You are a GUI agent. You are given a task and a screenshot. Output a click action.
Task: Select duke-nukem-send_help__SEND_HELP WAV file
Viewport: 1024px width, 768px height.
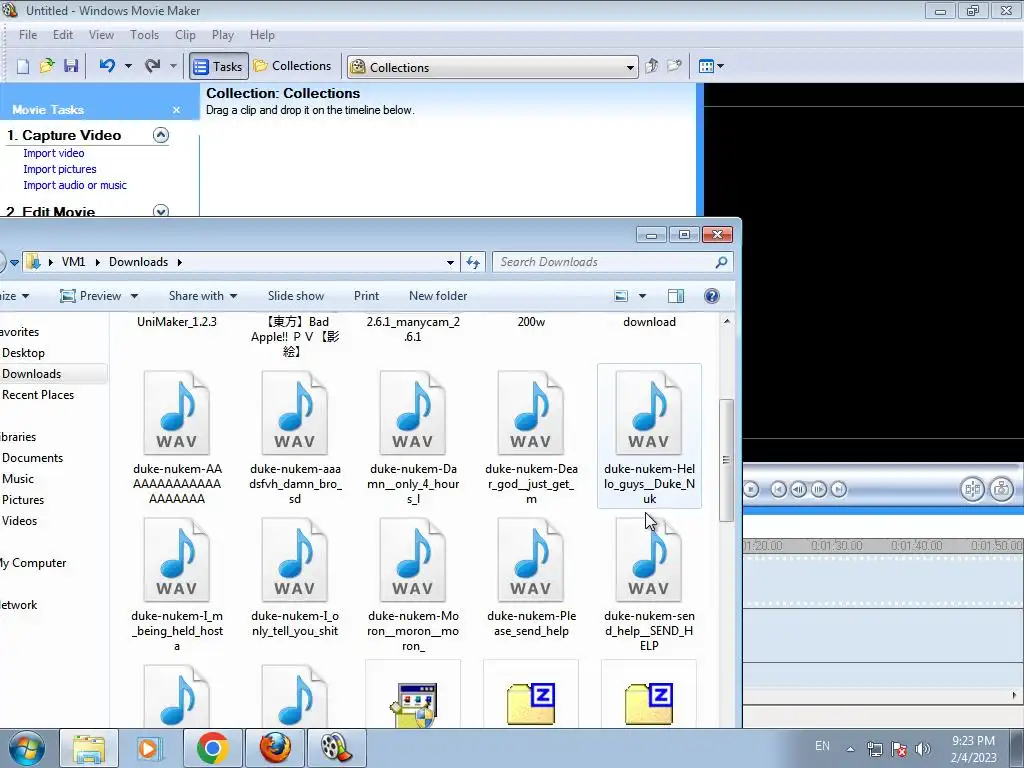(649, 584)
